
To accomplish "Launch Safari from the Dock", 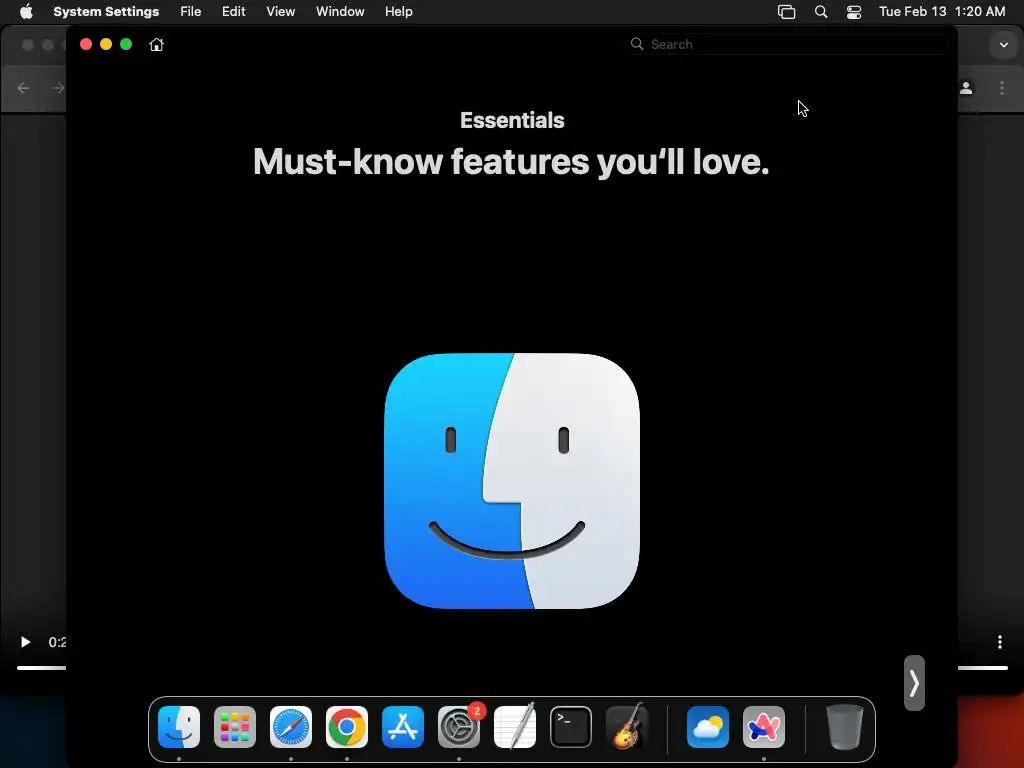I will tap(291, 727).
